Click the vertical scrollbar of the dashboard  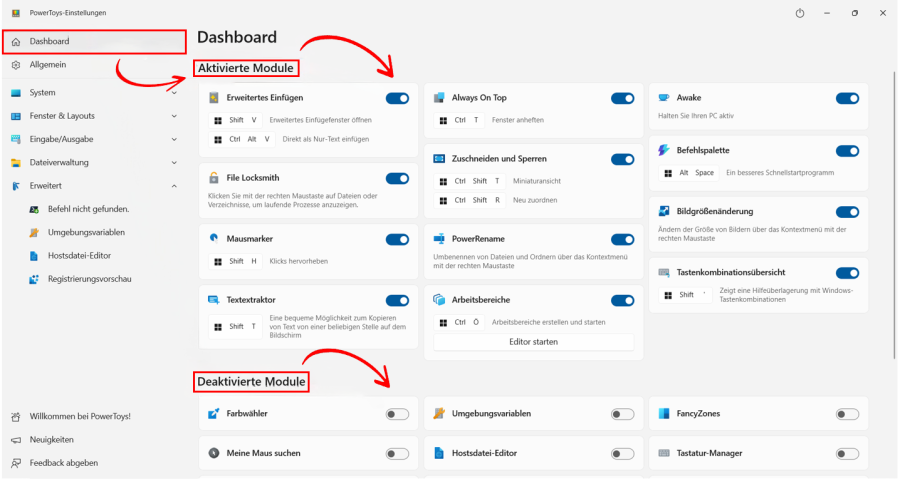point(894,215)
